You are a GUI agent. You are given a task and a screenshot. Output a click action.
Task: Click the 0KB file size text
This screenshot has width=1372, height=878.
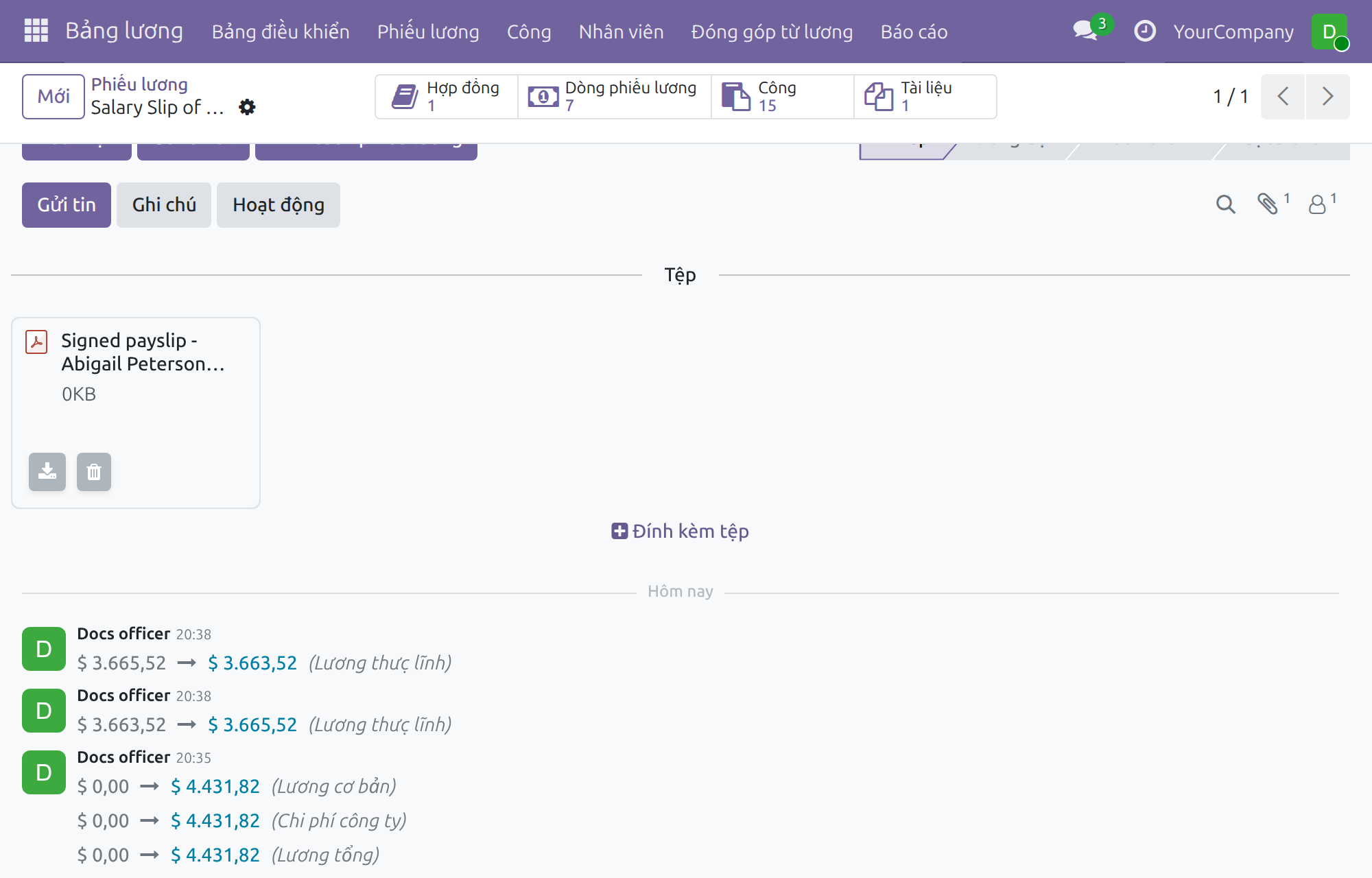coord(79,394)
